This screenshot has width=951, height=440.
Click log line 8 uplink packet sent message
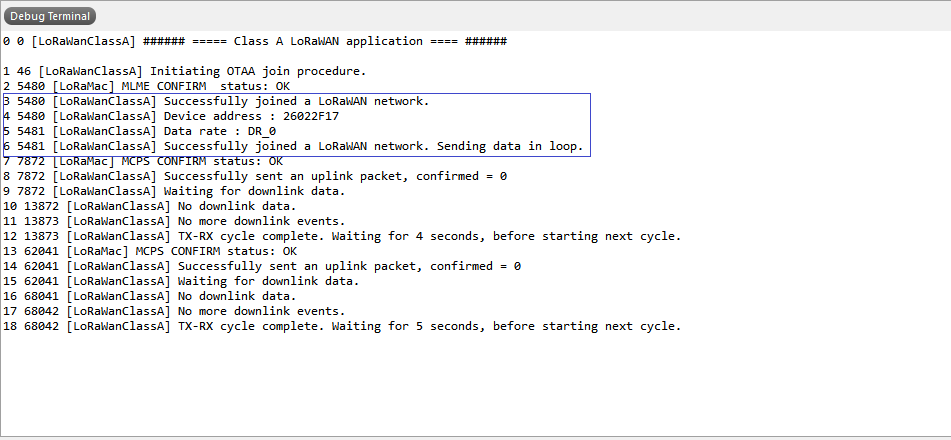click(255, 177)
